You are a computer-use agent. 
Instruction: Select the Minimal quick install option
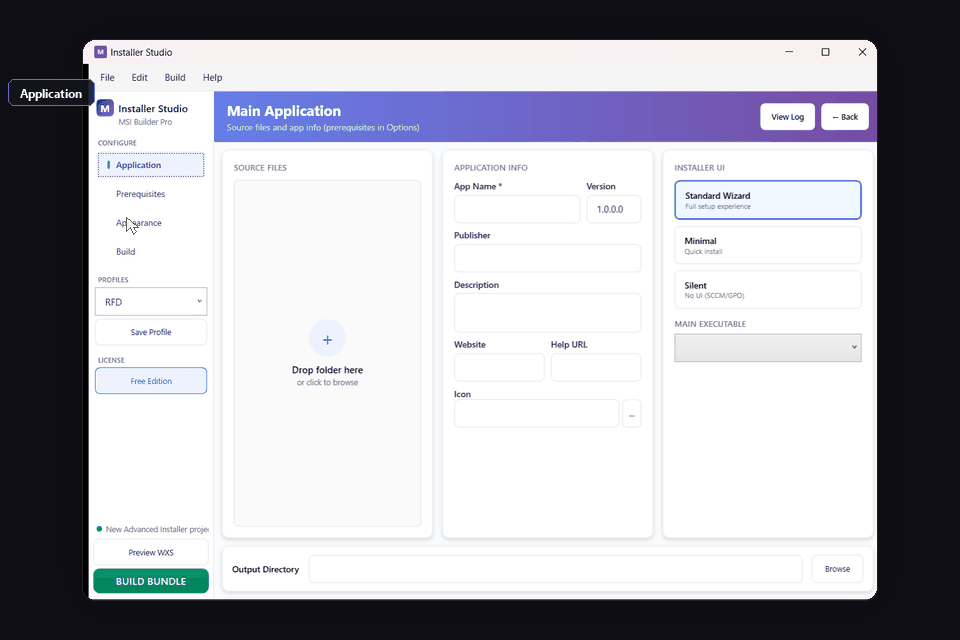tap(767, 245)
